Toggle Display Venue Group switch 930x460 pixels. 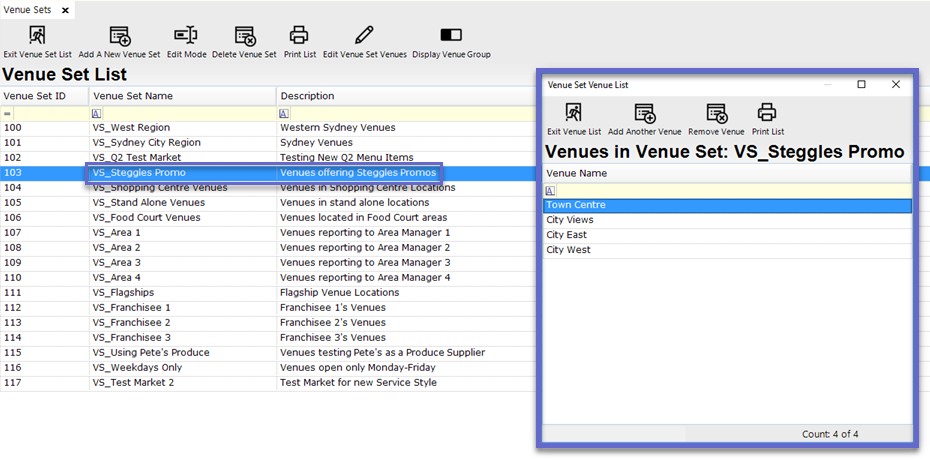tap(451, 36)
